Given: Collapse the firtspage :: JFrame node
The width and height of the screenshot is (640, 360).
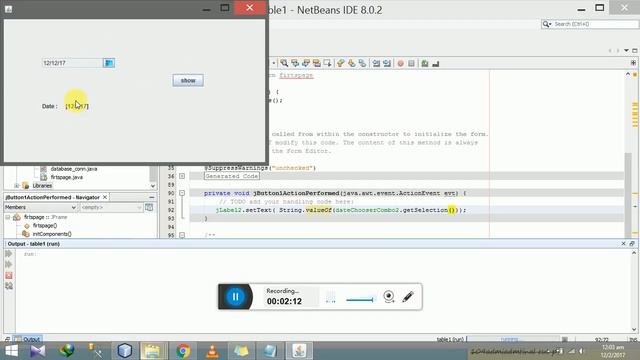Looking at the screenshot, I should point(8,217).
